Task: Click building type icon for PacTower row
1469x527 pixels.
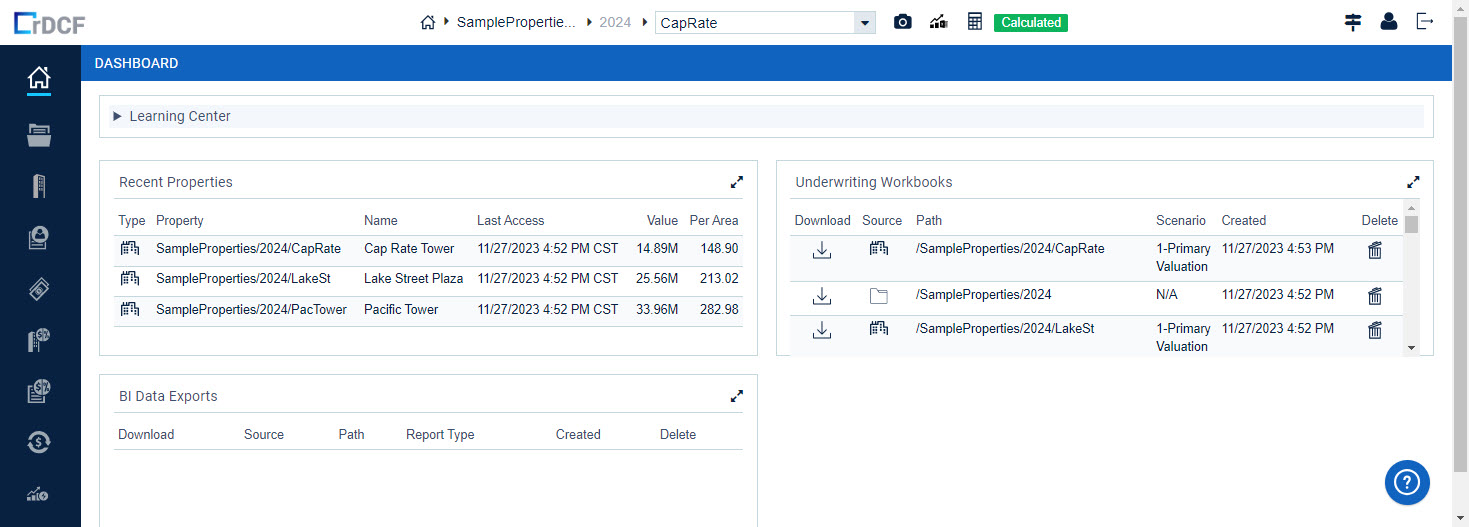Action: pos(130,310)
